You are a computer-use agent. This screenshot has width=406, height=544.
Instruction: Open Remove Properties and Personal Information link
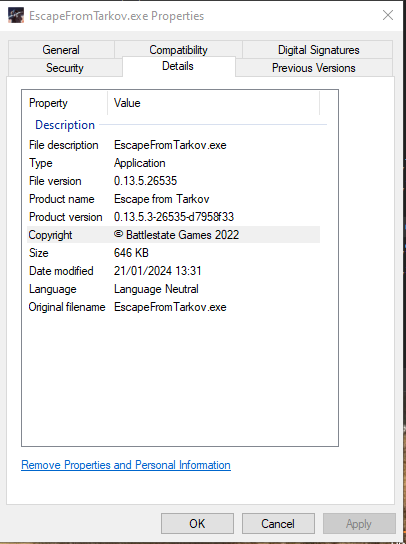pyautogui.click(x=126, y=465)
